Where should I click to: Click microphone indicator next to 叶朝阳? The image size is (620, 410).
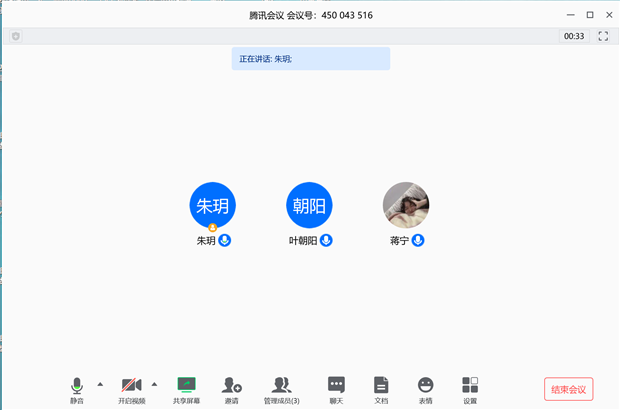[x=326, y=240]
